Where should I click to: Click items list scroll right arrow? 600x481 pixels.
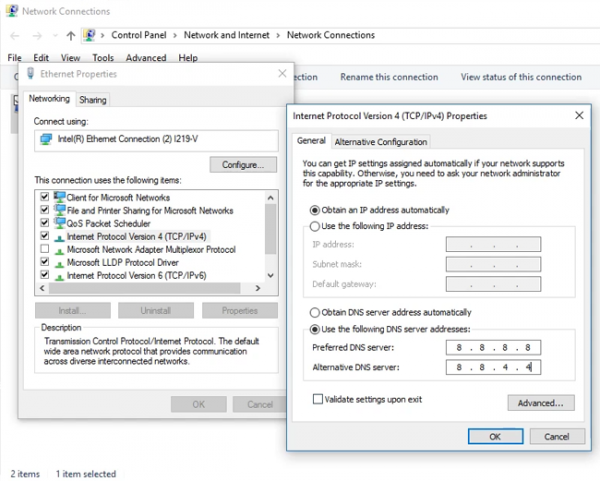[x=258, y=288]
